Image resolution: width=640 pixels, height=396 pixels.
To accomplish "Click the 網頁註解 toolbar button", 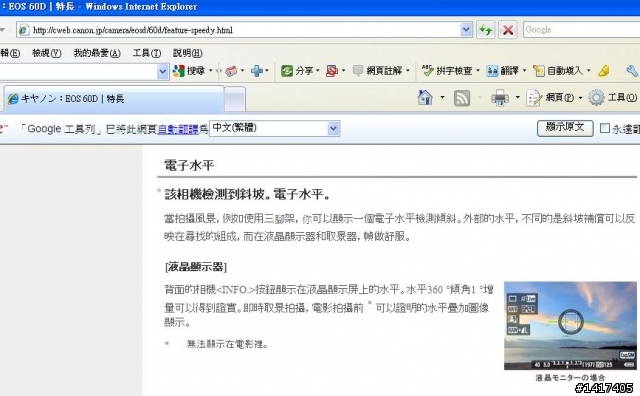I will [x=378, y=71].
